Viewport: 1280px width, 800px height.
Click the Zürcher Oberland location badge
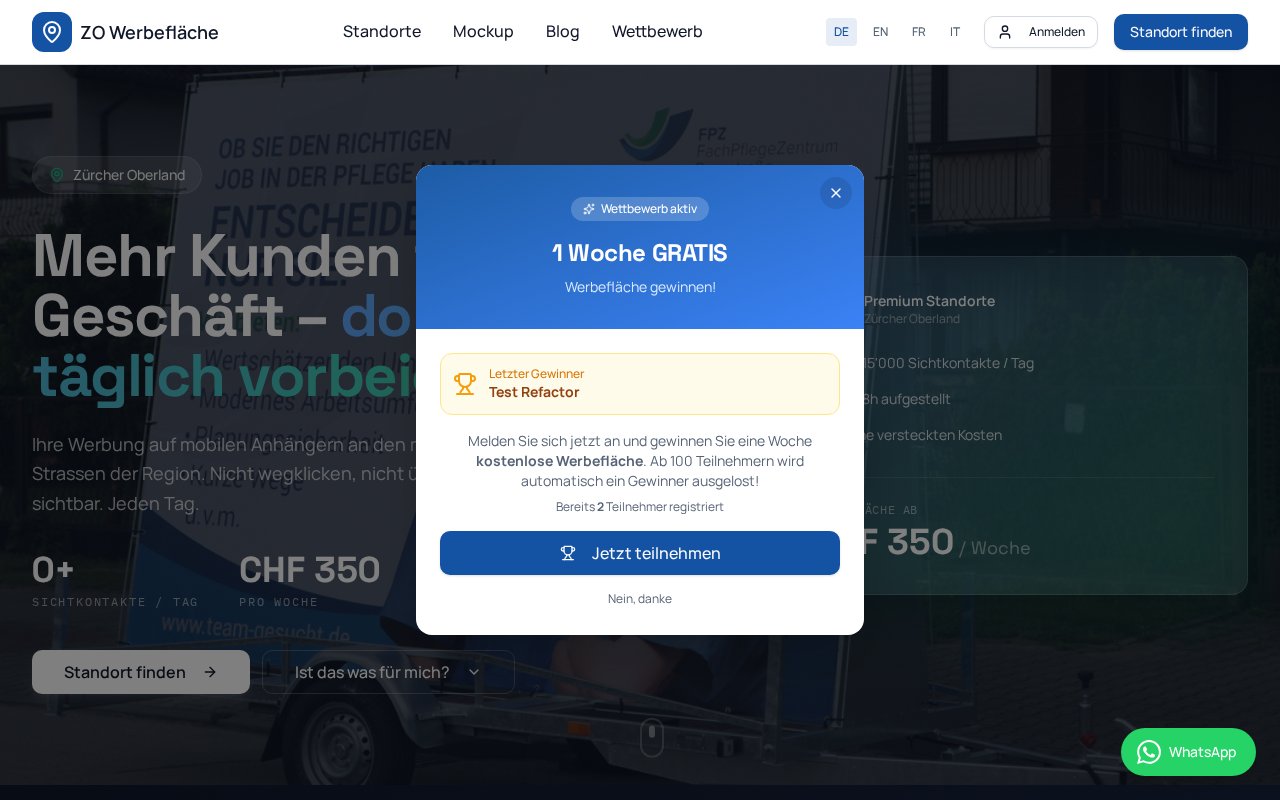point(117,175)
